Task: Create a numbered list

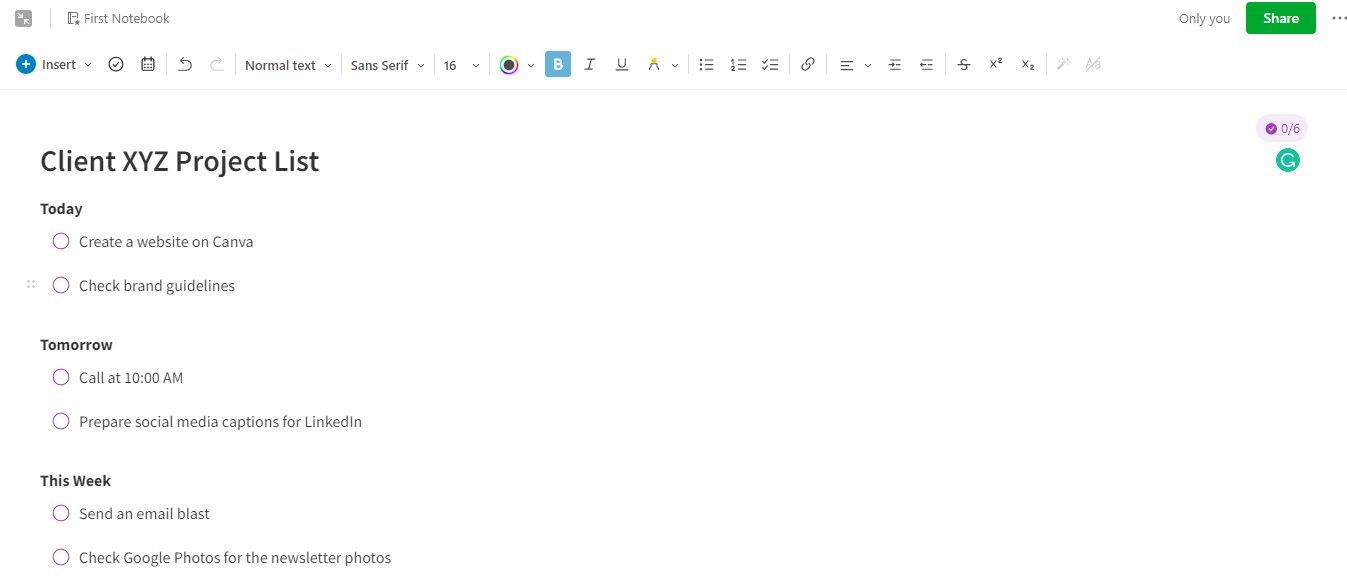Action: [x=738, y=64]
